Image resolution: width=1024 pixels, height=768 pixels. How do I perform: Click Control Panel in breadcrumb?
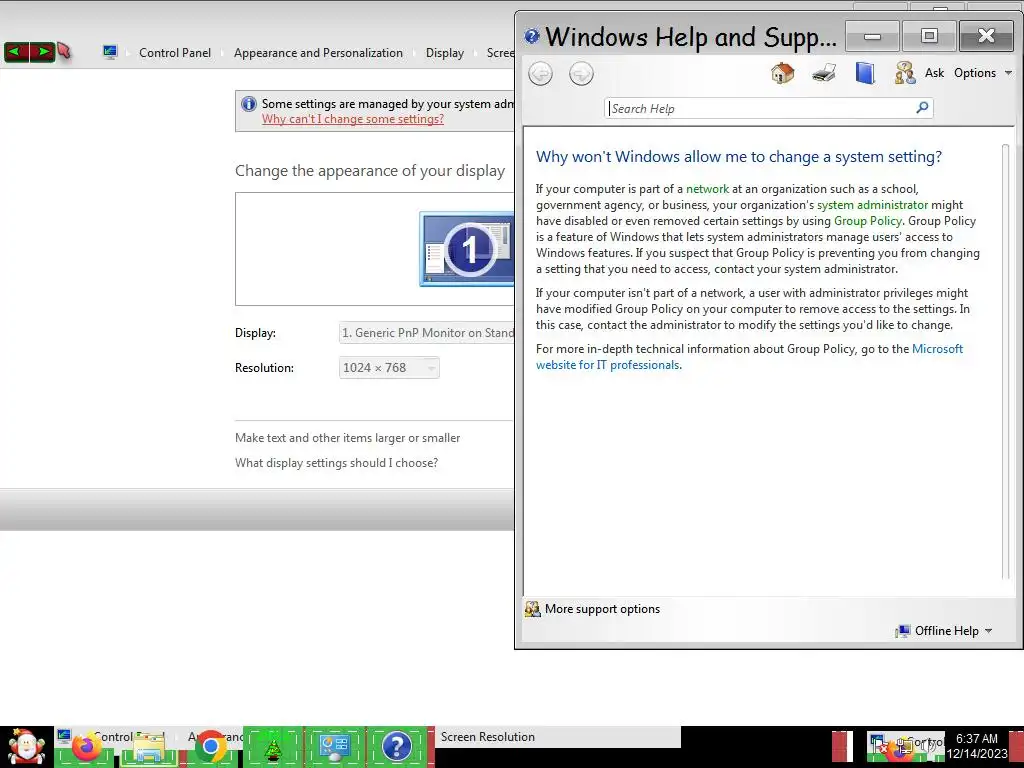point(175,53)
